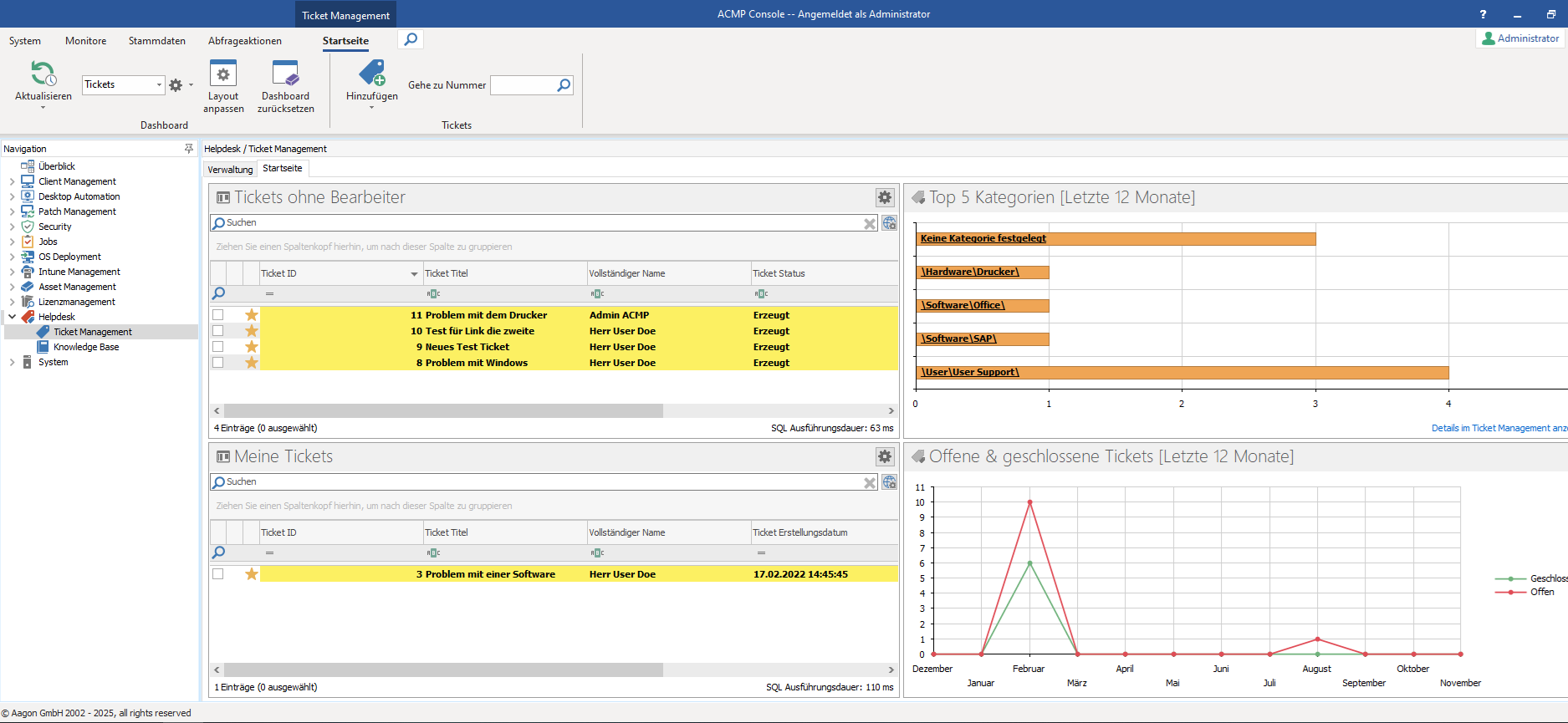Collapse the Helpdesk tree node
The image size is (1568, 723).
pyautogui.click(x=12, y=317)
